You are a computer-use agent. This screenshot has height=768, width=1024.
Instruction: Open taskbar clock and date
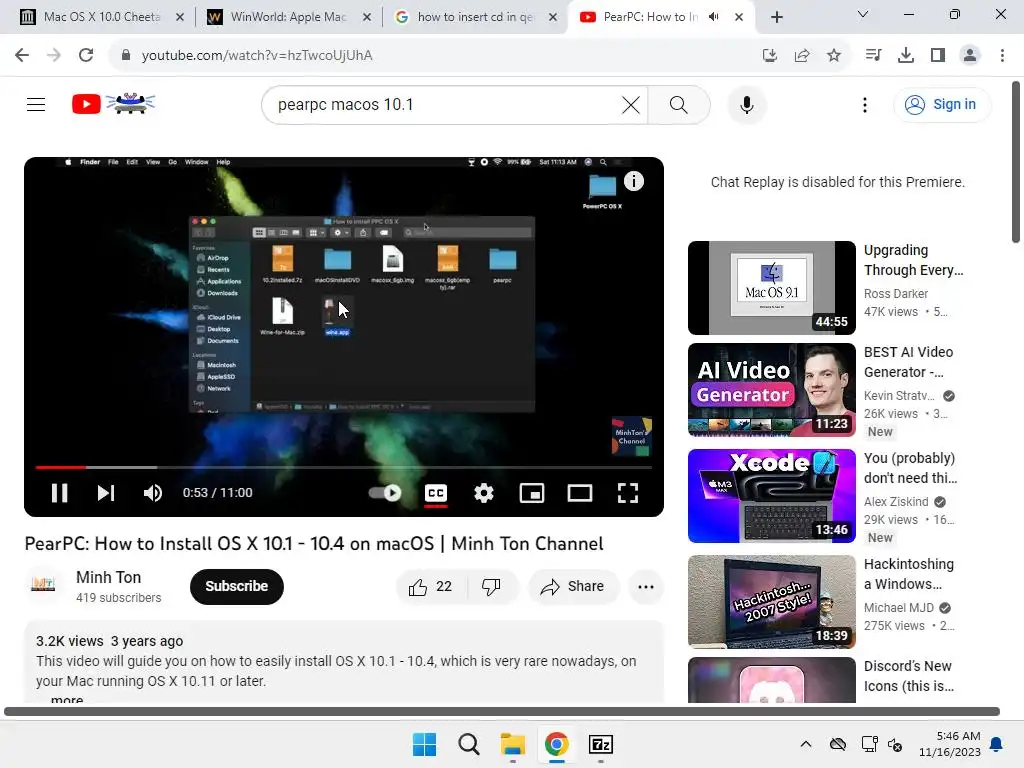[950, 744]
